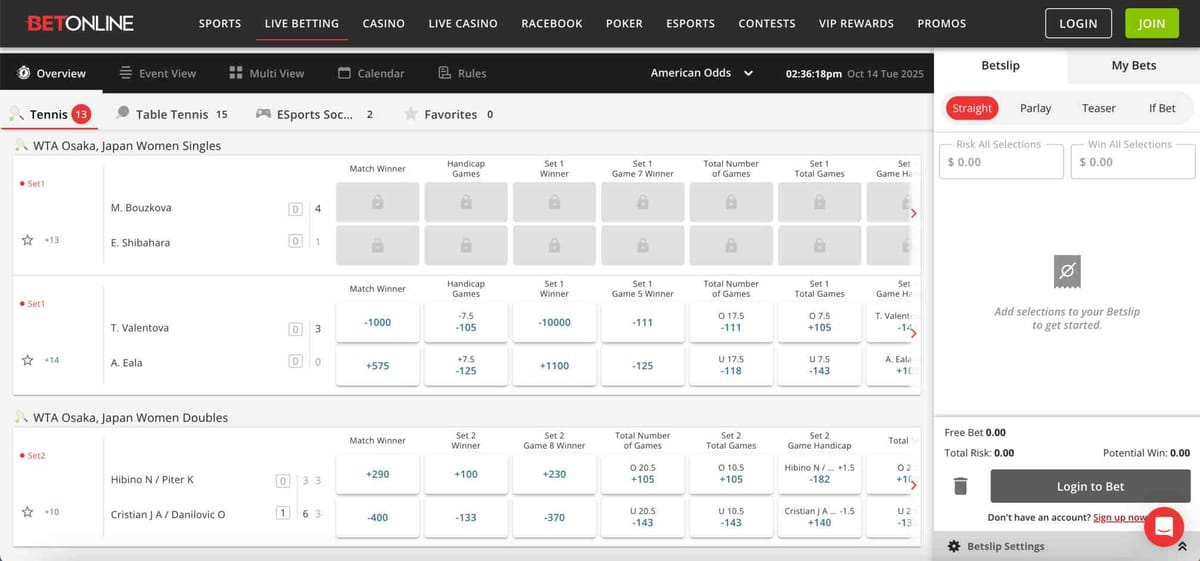The height and width of the screenshot is (561, 1200).
Task: Click the Table Tennis paddle icon
Action: 123,114
